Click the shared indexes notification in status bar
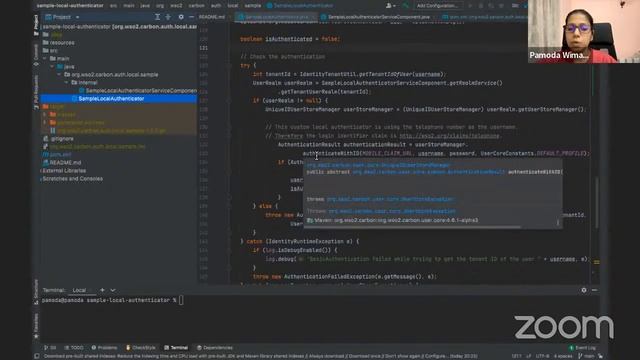The height and width of the screenshot is (360, 640). tap(260, 356)
